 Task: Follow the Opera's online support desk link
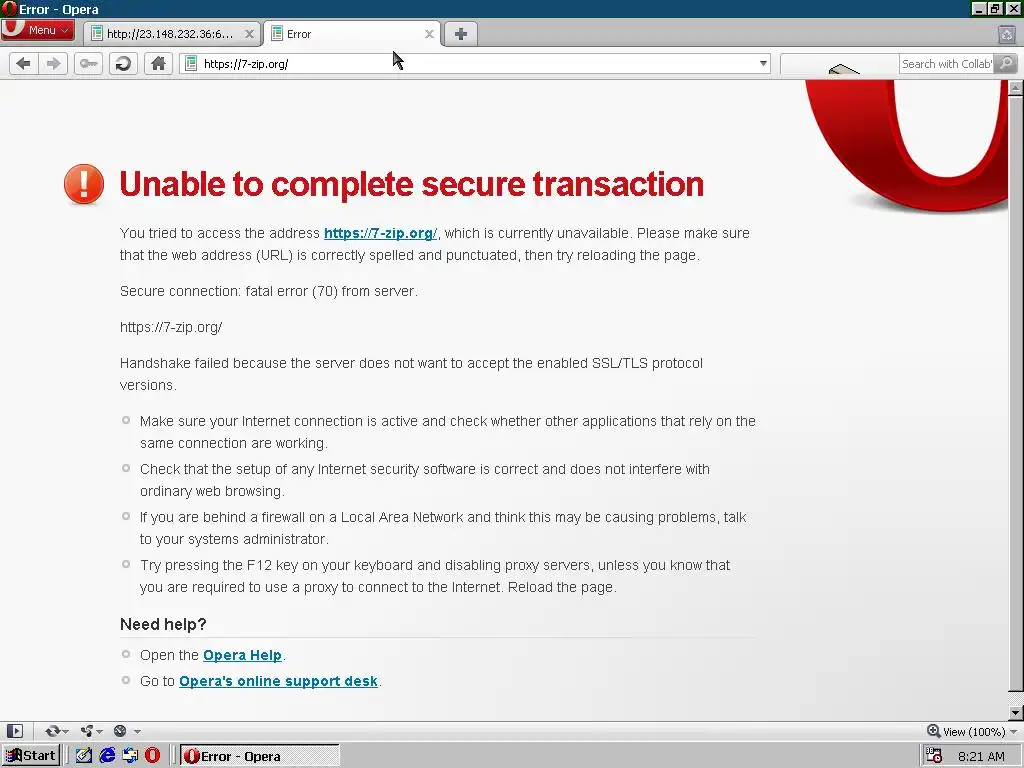278,681
